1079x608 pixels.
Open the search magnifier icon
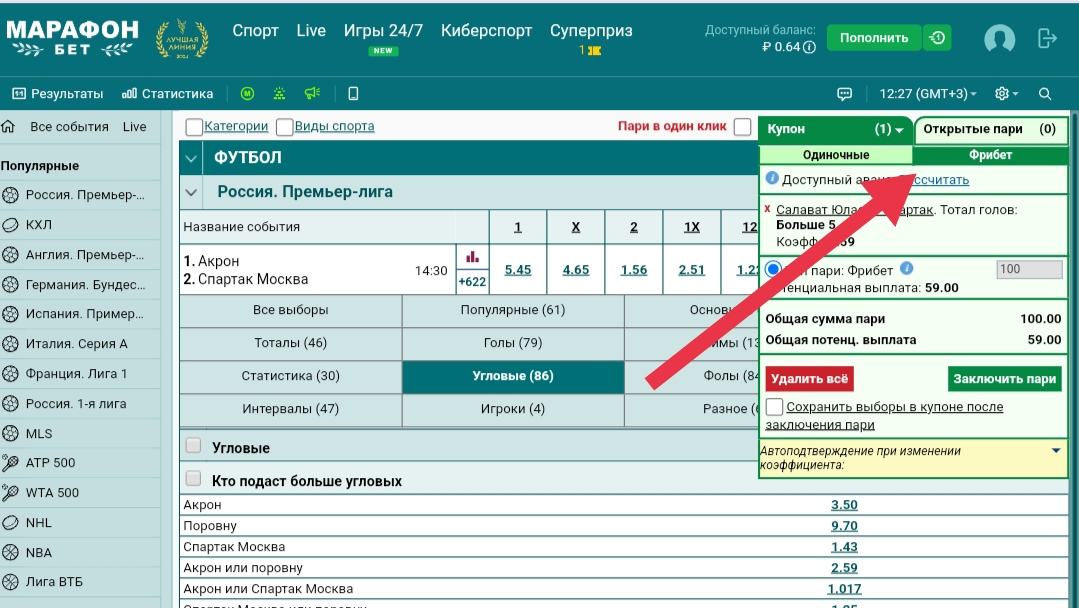point(1045,94)
